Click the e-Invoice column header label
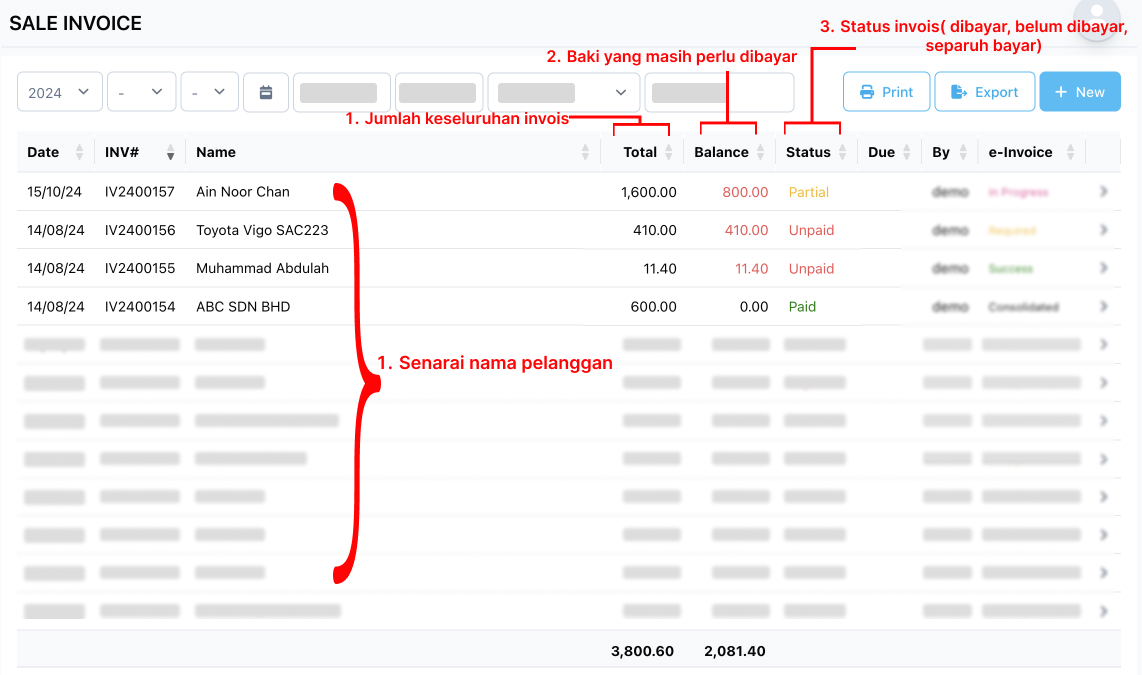Screen dimensions: 1142x675 click(1020, 152)
